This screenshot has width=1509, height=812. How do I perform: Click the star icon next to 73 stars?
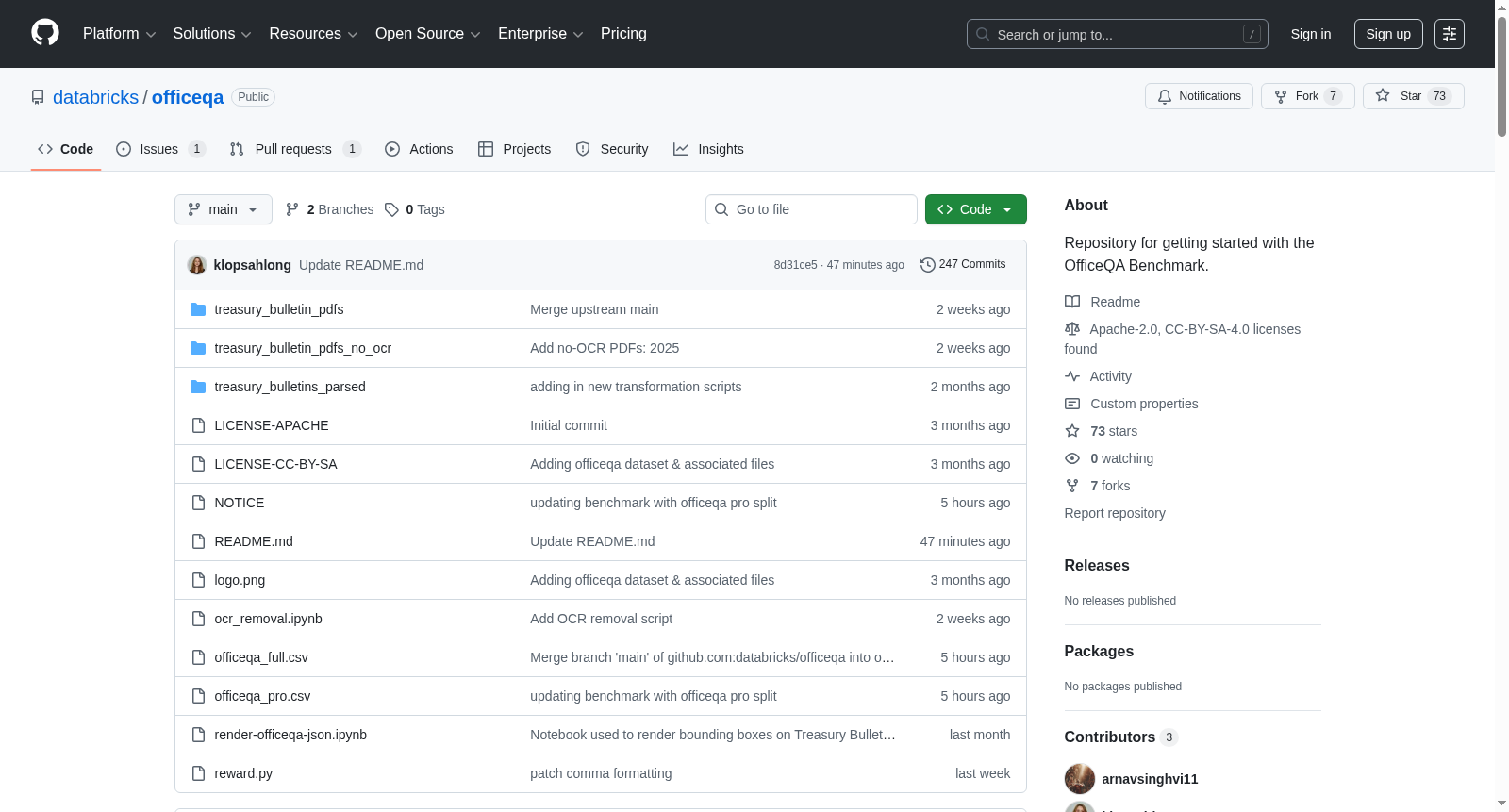tap(1072, 431)
